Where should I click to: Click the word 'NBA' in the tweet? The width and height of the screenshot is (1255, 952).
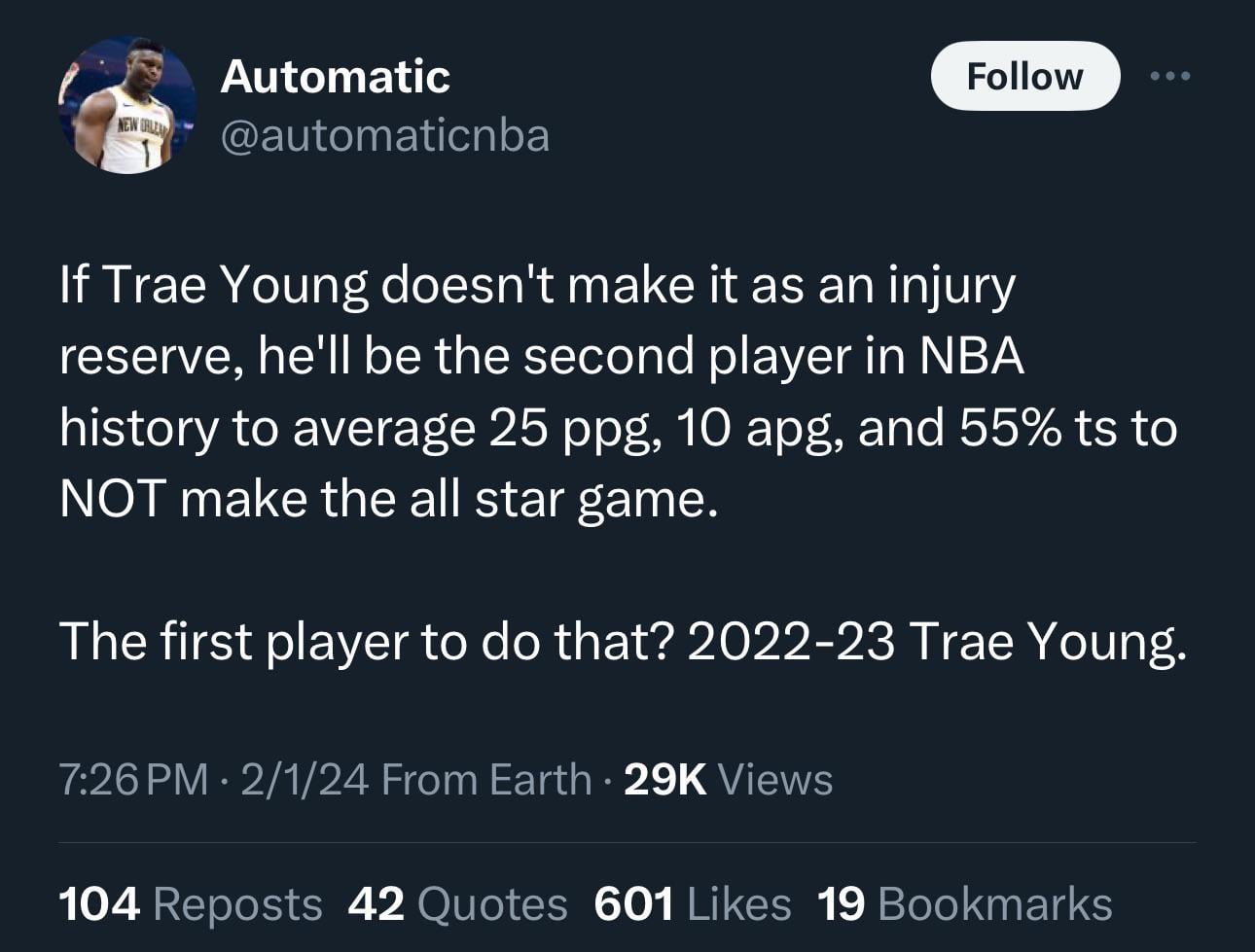[x=970, y=357]
